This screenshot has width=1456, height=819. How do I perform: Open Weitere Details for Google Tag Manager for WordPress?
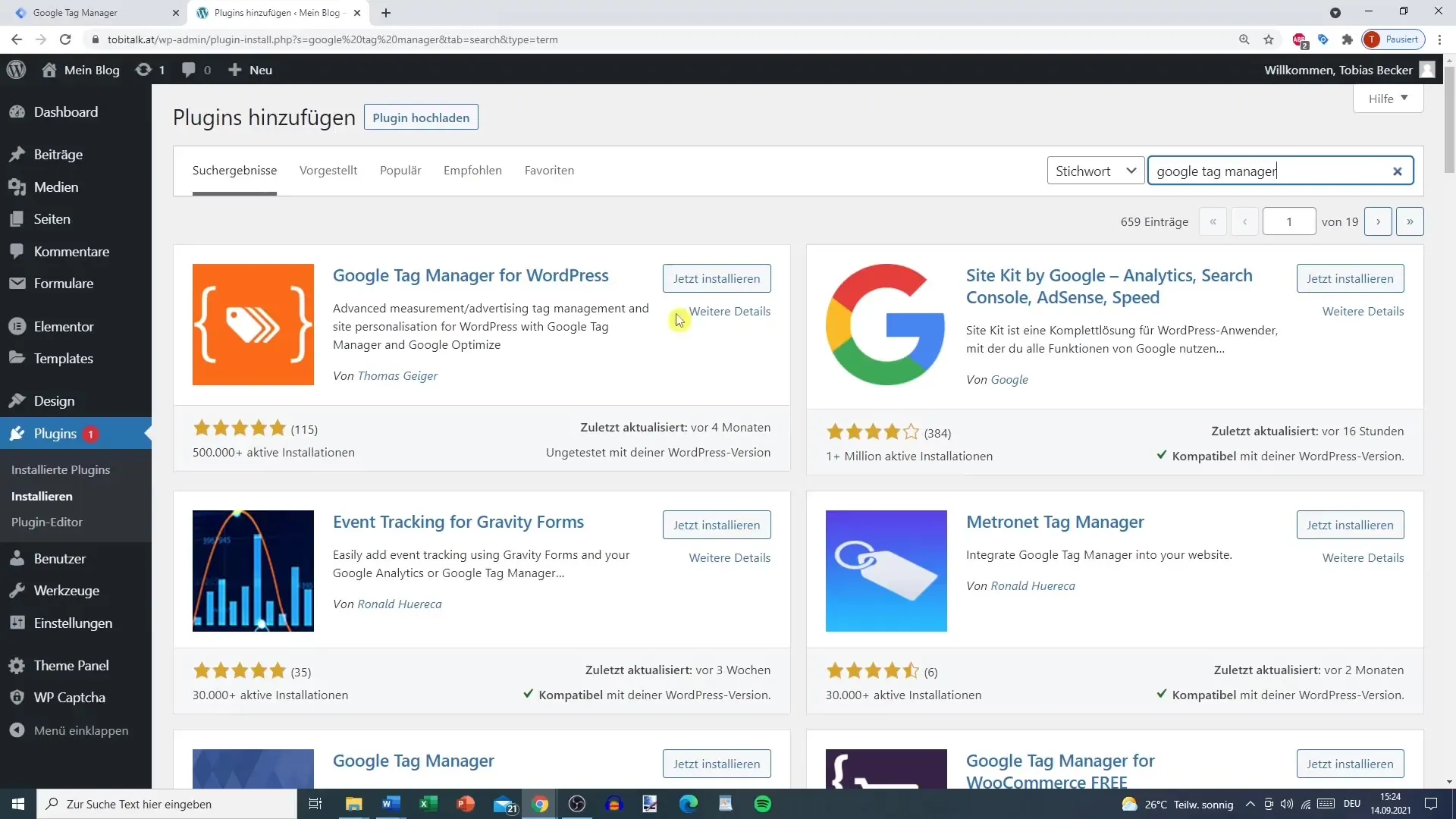[x=730, y=312]
